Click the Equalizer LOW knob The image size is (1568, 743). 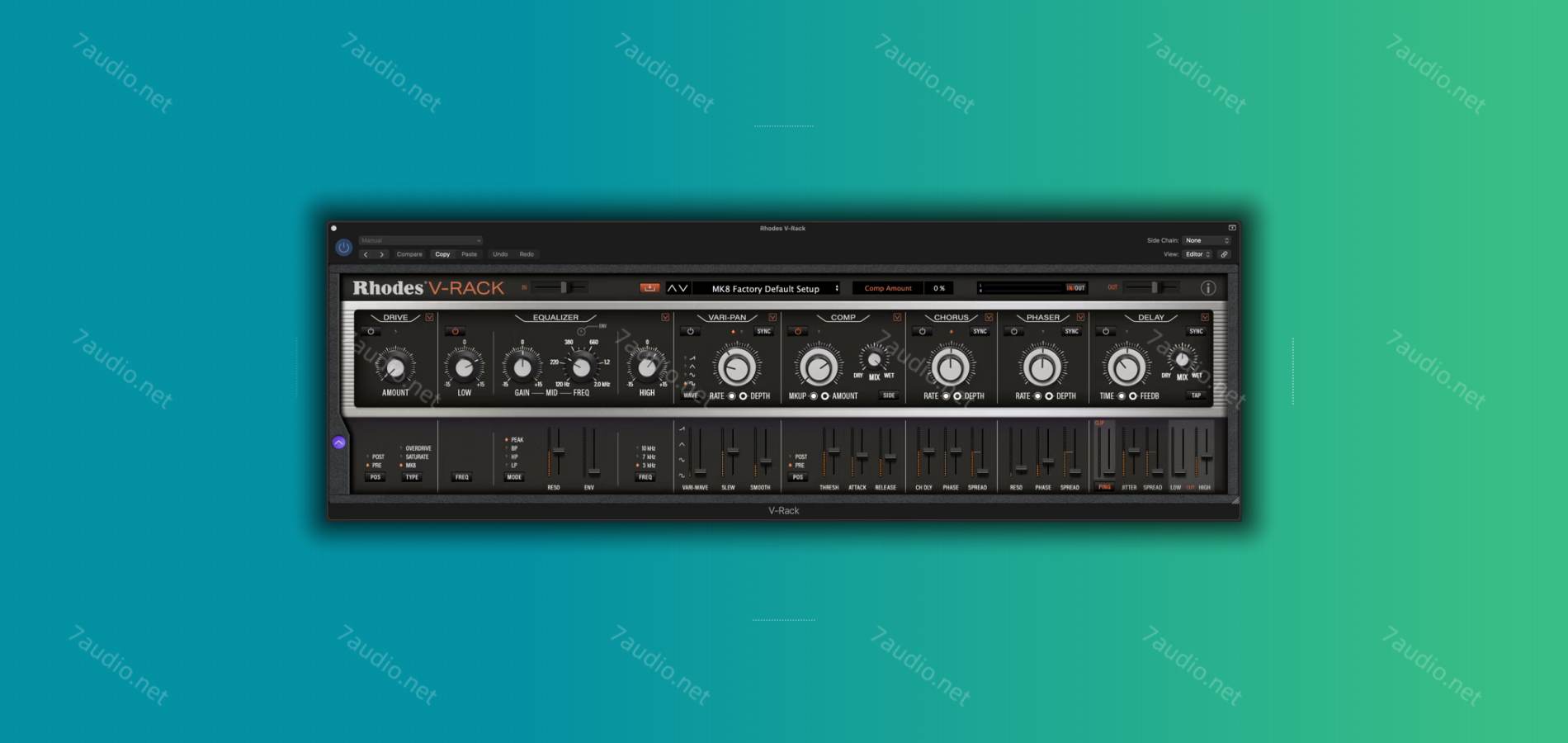[465, 367]
